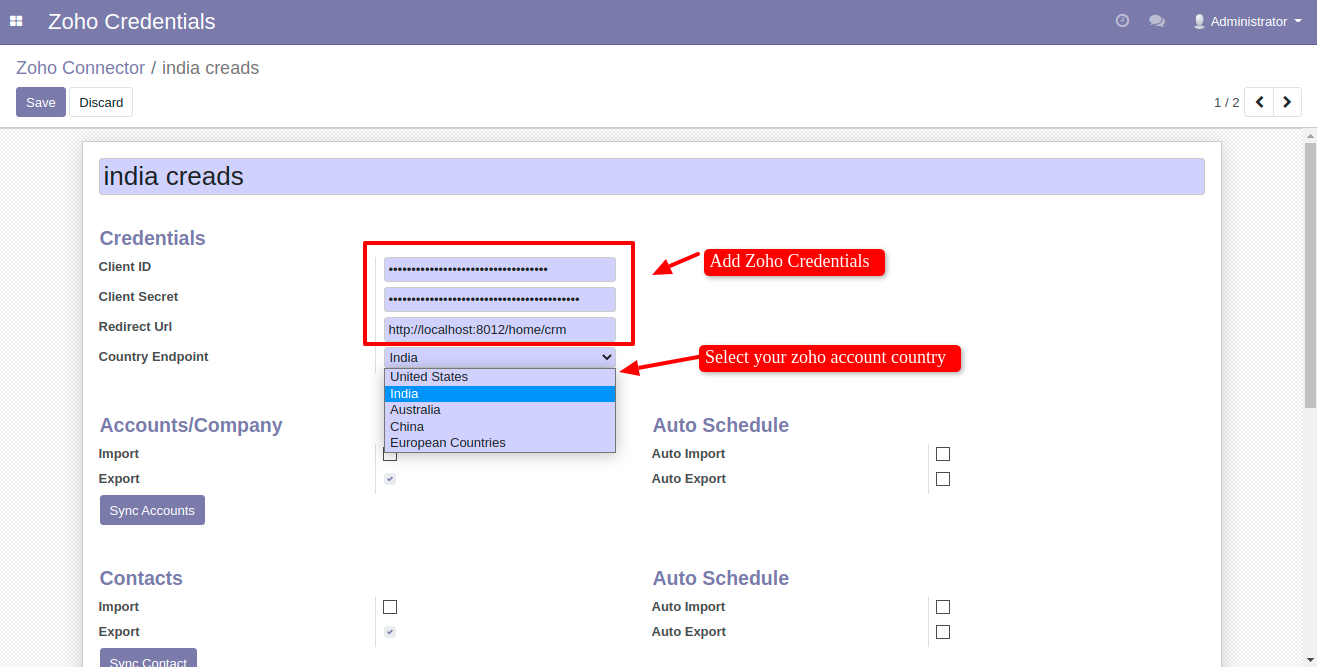Choose China from country list
1317x667 pixels.
[x=500, y=426]
